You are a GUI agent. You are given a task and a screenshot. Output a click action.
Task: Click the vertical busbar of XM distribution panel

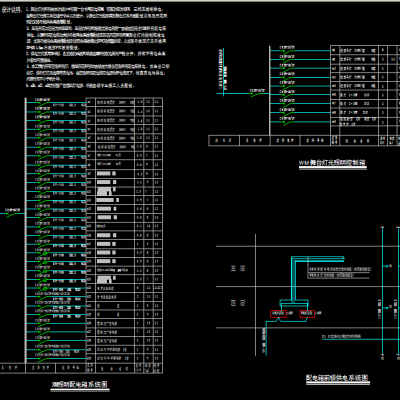pyautogui.click(x=25, y=230)
